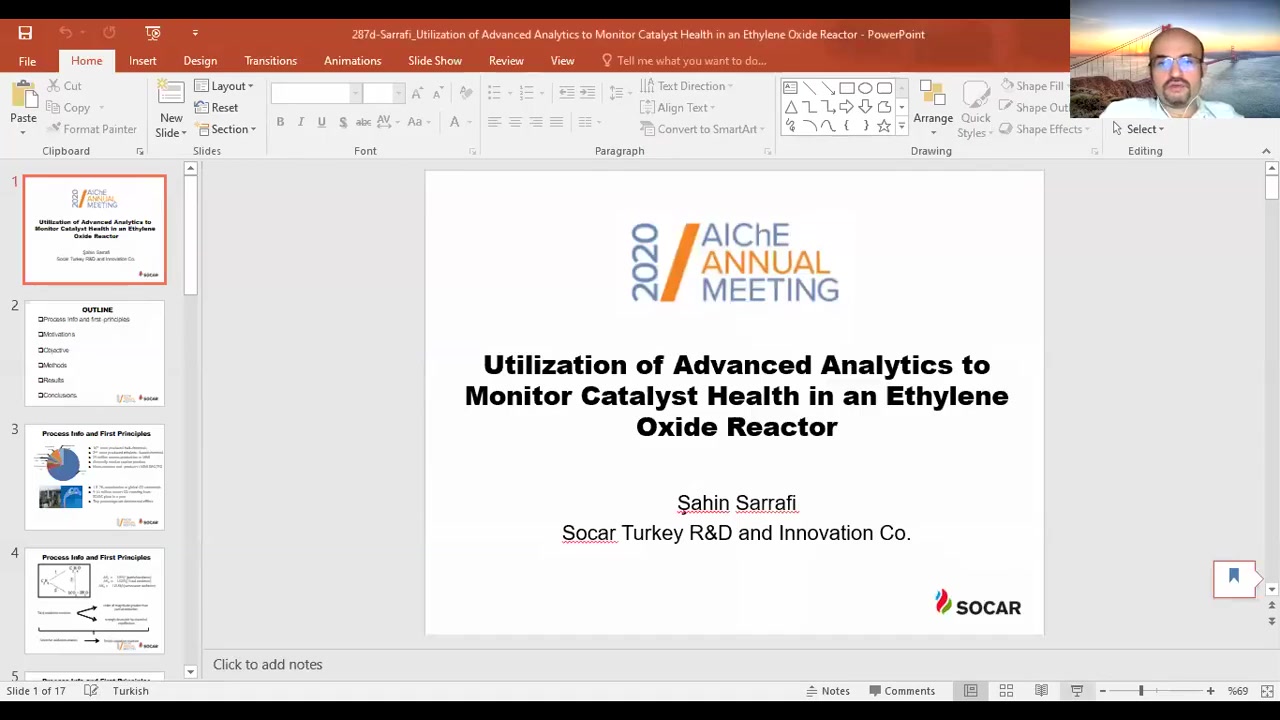Open the font name combo box
This screenshot has height=720, width=1280.
pos(315,93)
